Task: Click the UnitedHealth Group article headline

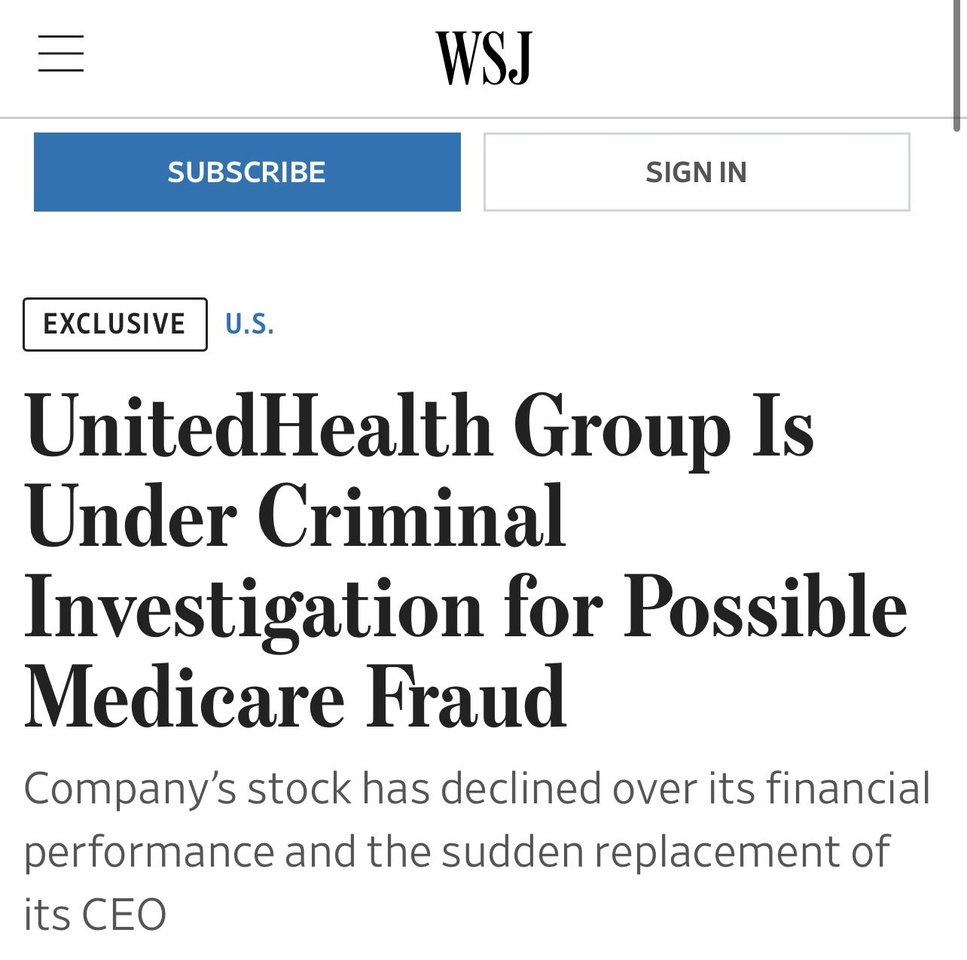Action: [466, 559]
